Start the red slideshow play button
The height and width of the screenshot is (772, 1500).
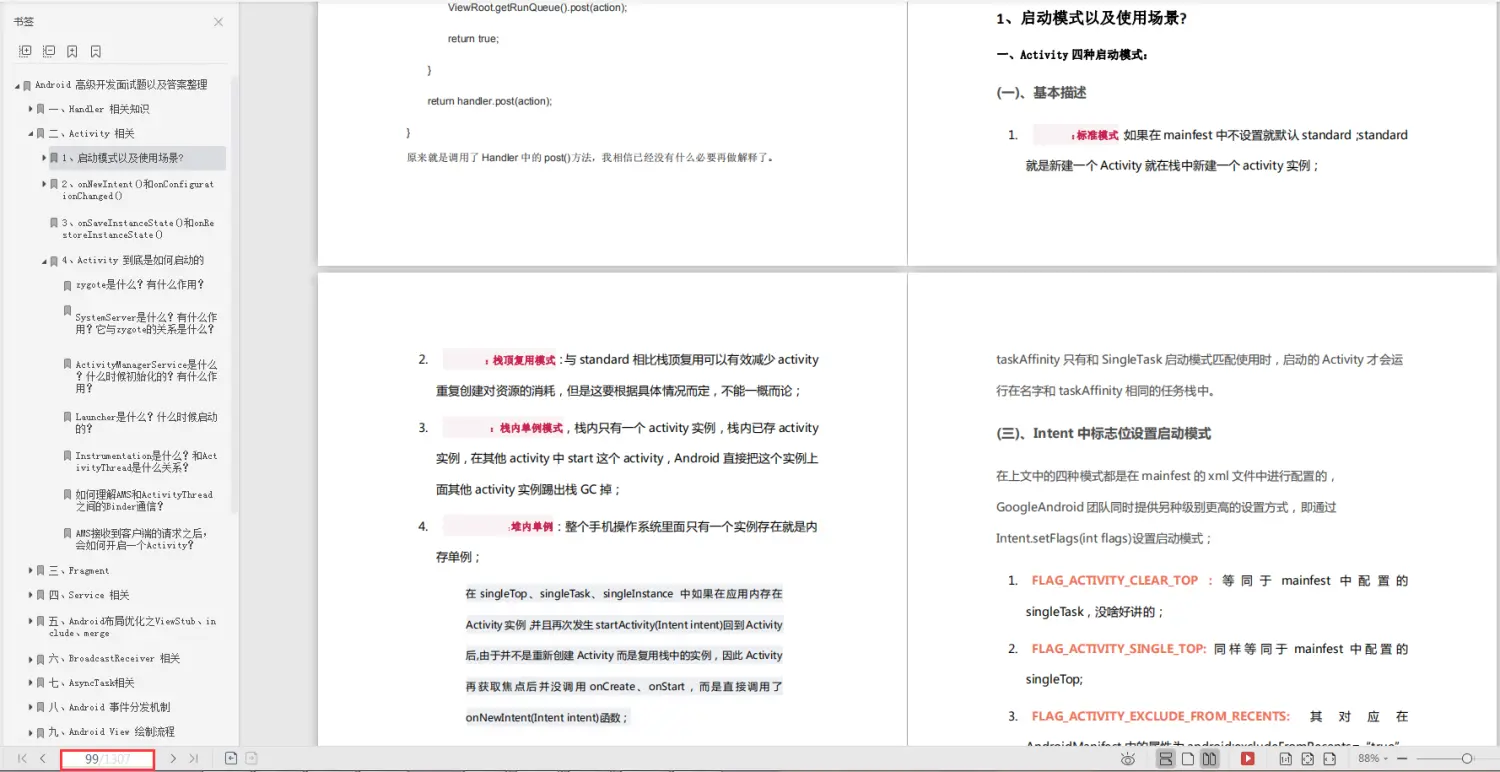pyautogui.click(x=1248, y=759)
